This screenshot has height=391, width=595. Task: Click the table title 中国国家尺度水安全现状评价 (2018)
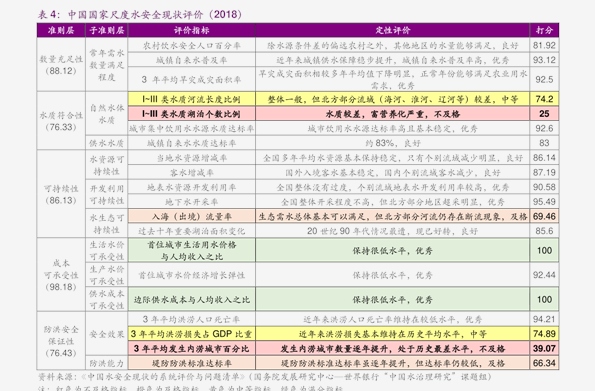pos(155,14)
